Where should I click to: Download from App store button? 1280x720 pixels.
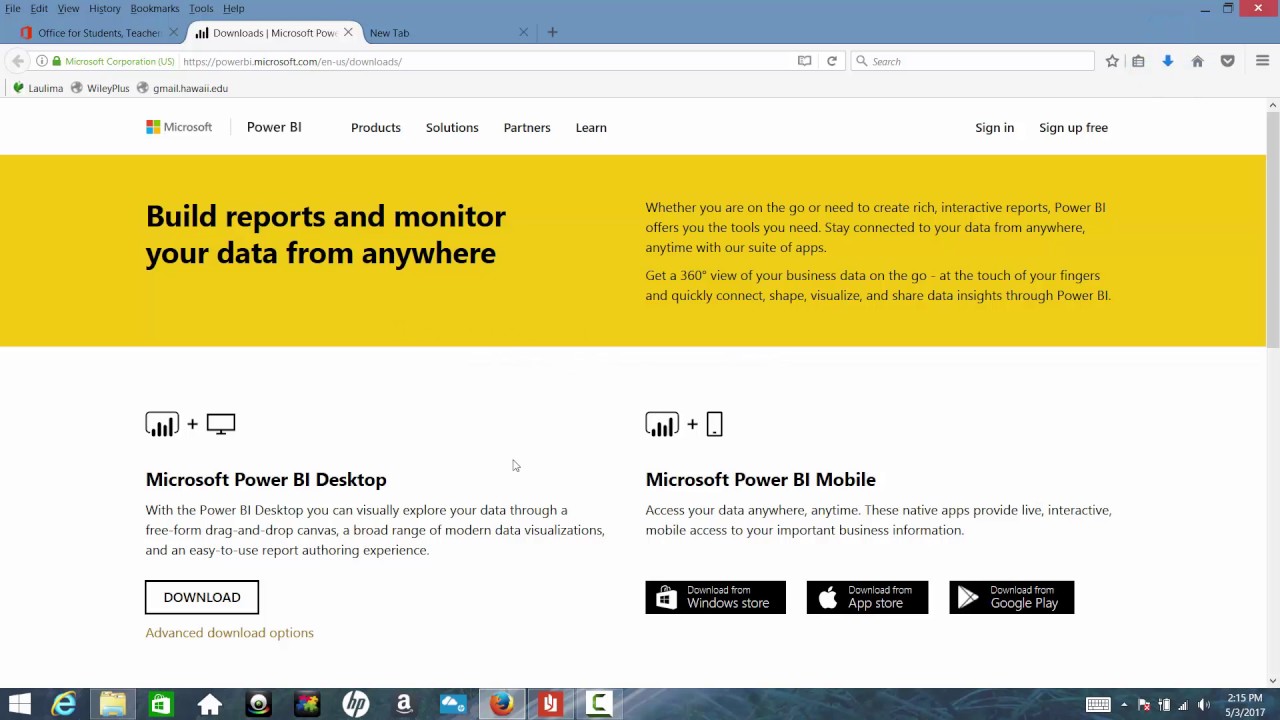pos(867,597)
